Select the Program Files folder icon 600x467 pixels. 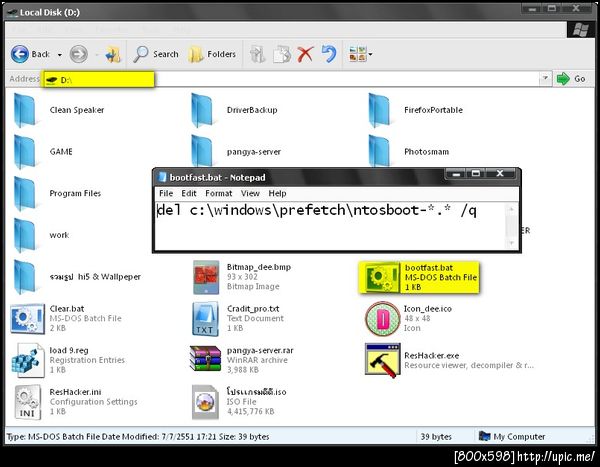[x=25, y=193]
